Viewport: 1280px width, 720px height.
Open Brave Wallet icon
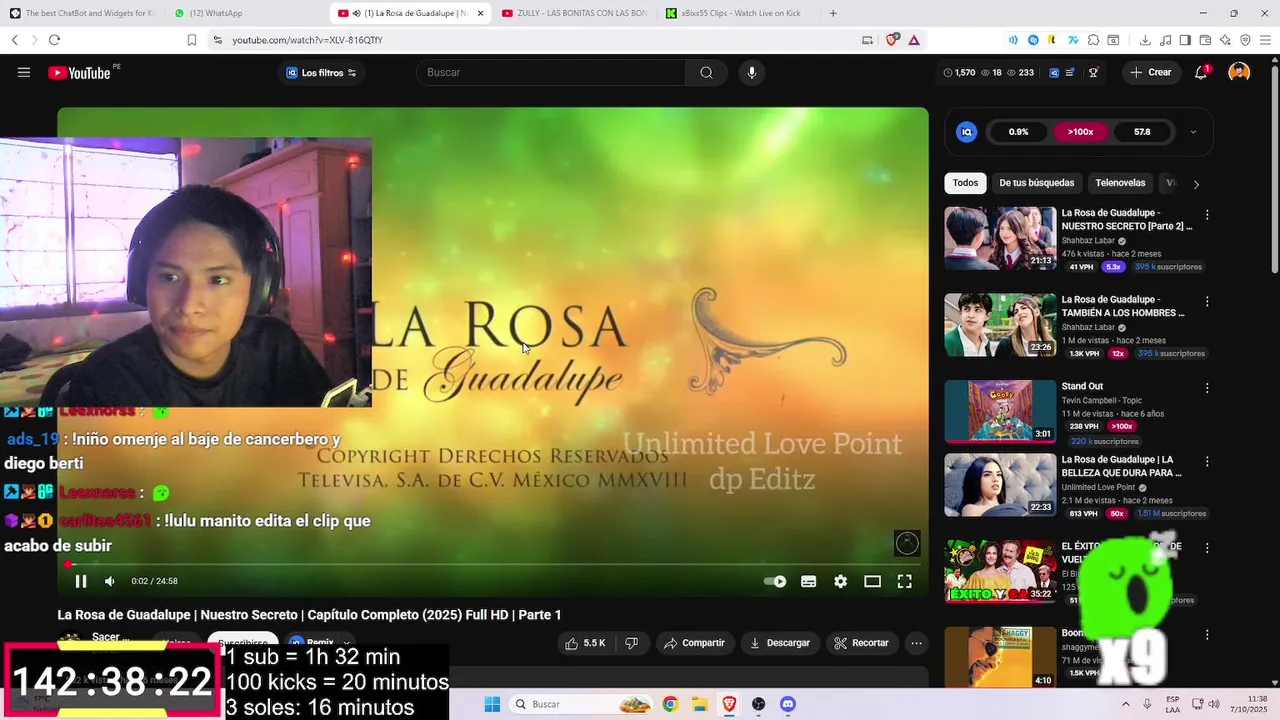(1205, 40)
